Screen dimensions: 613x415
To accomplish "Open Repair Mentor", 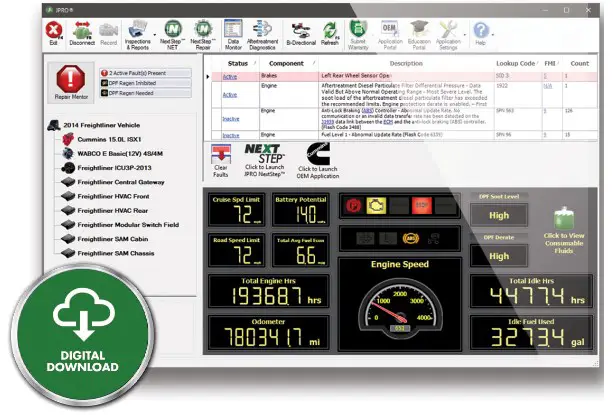I will tap(71, 82).
